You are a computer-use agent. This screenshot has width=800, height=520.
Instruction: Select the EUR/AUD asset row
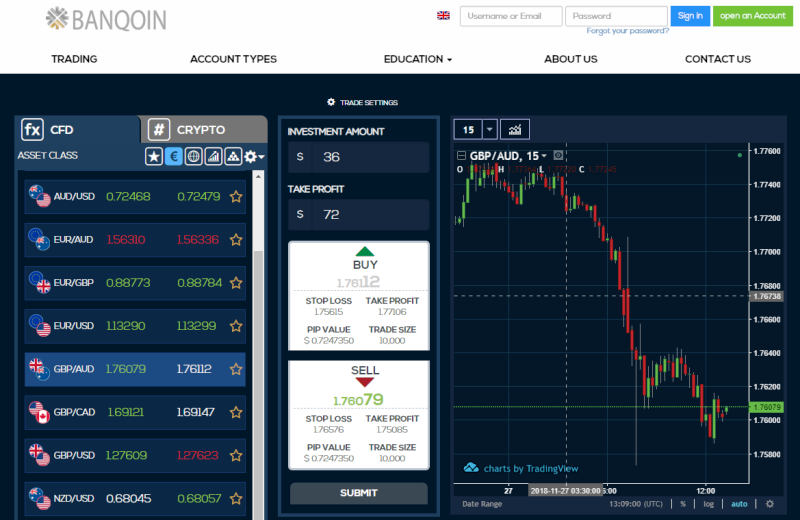pyautogui.click(x=135, y=239)
